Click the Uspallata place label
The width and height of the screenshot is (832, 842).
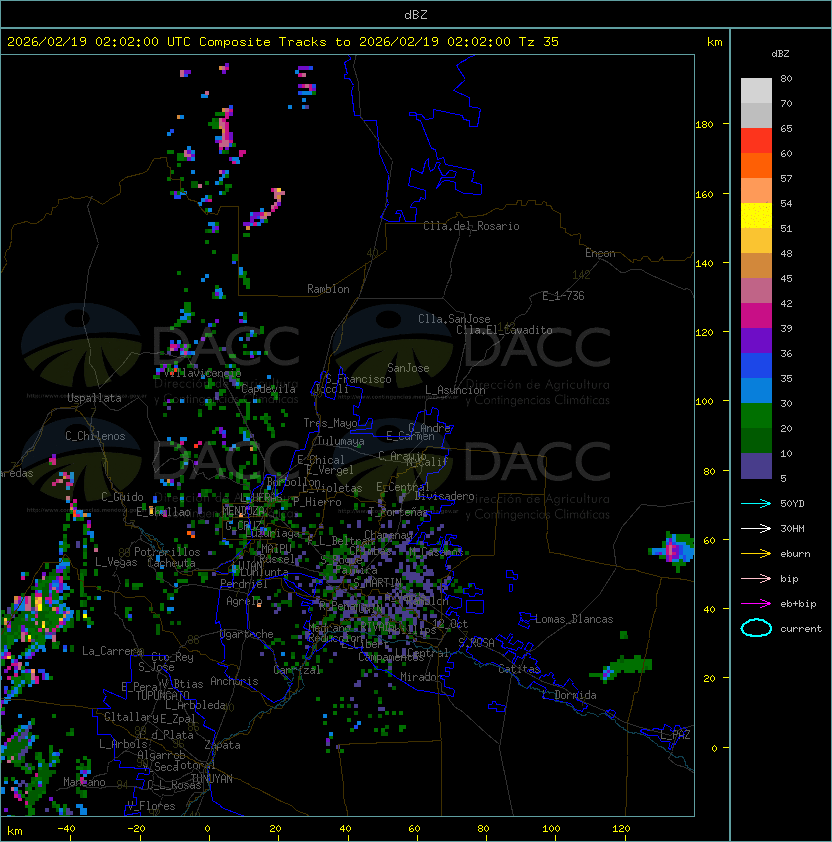94,398
